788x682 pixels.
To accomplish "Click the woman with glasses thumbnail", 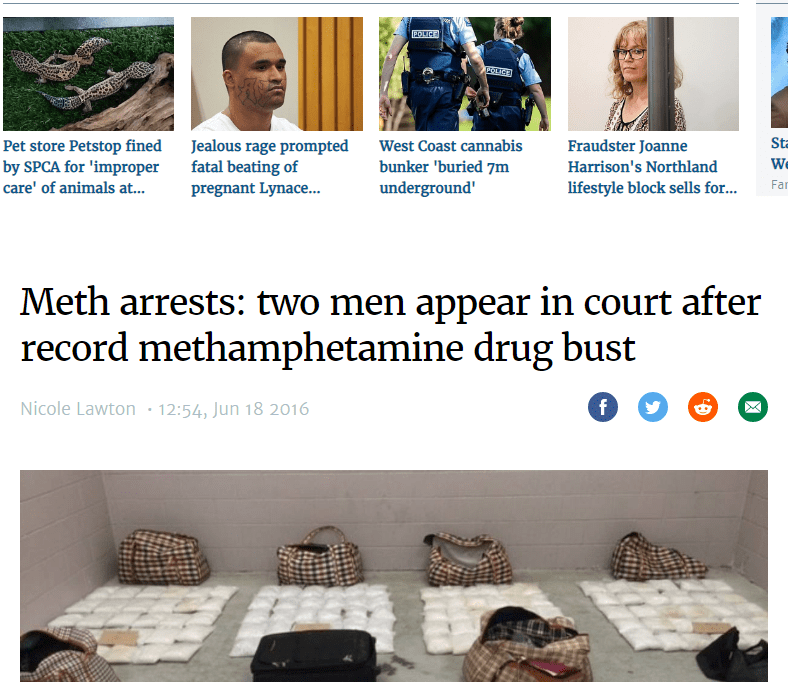I will 653,74.
